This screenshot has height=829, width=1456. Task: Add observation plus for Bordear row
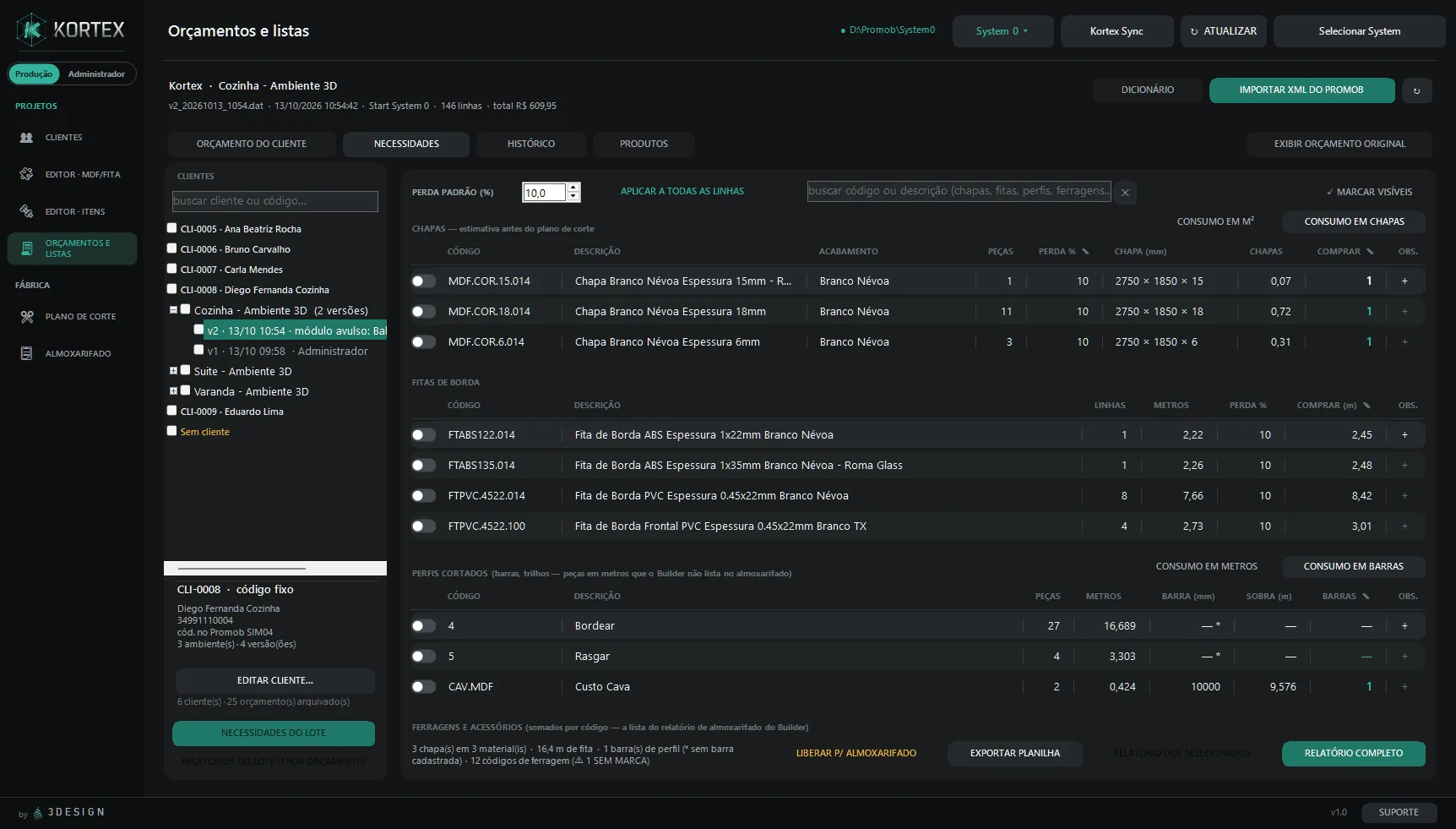click(1404, 625)
